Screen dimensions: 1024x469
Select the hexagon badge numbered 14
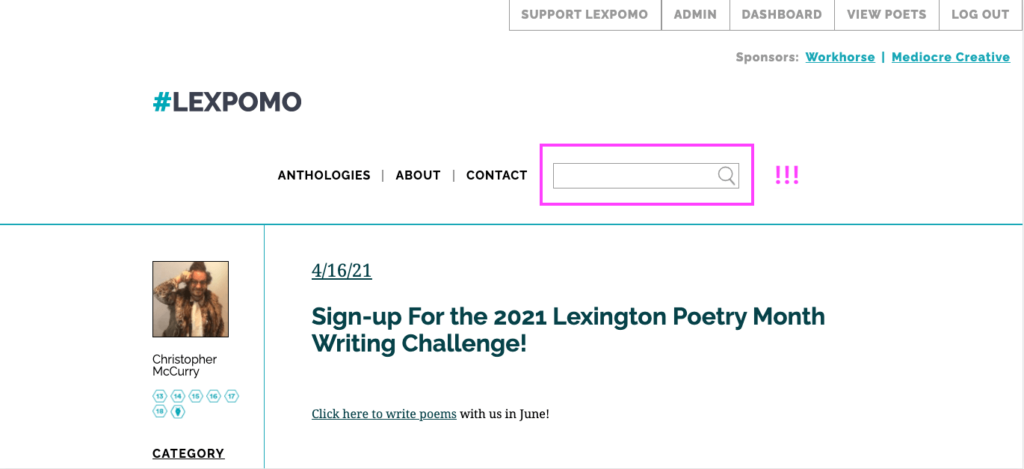coord(178,396)
